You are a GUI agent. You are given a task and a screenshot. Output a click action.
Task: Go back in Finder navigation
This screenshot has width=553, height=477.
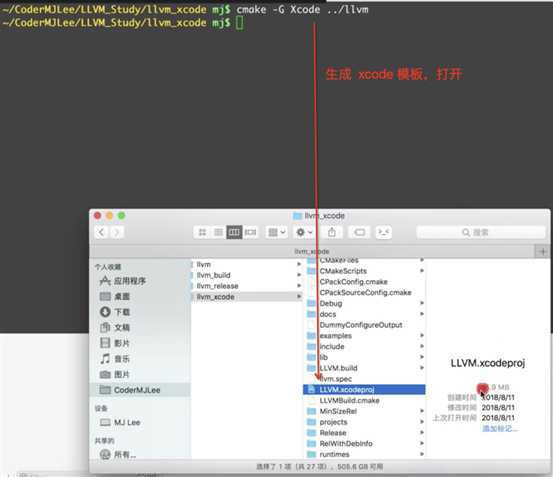(102, 232)
